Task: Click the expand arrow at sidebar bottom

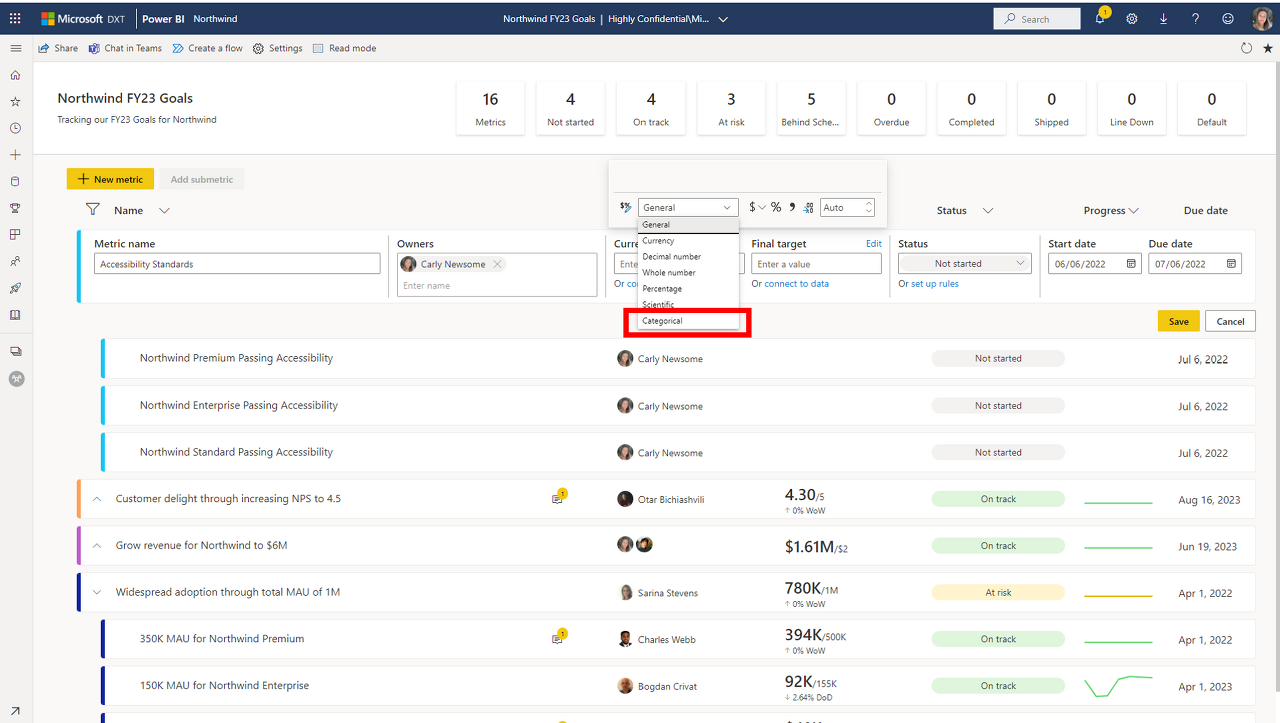Action: point(15,711)
